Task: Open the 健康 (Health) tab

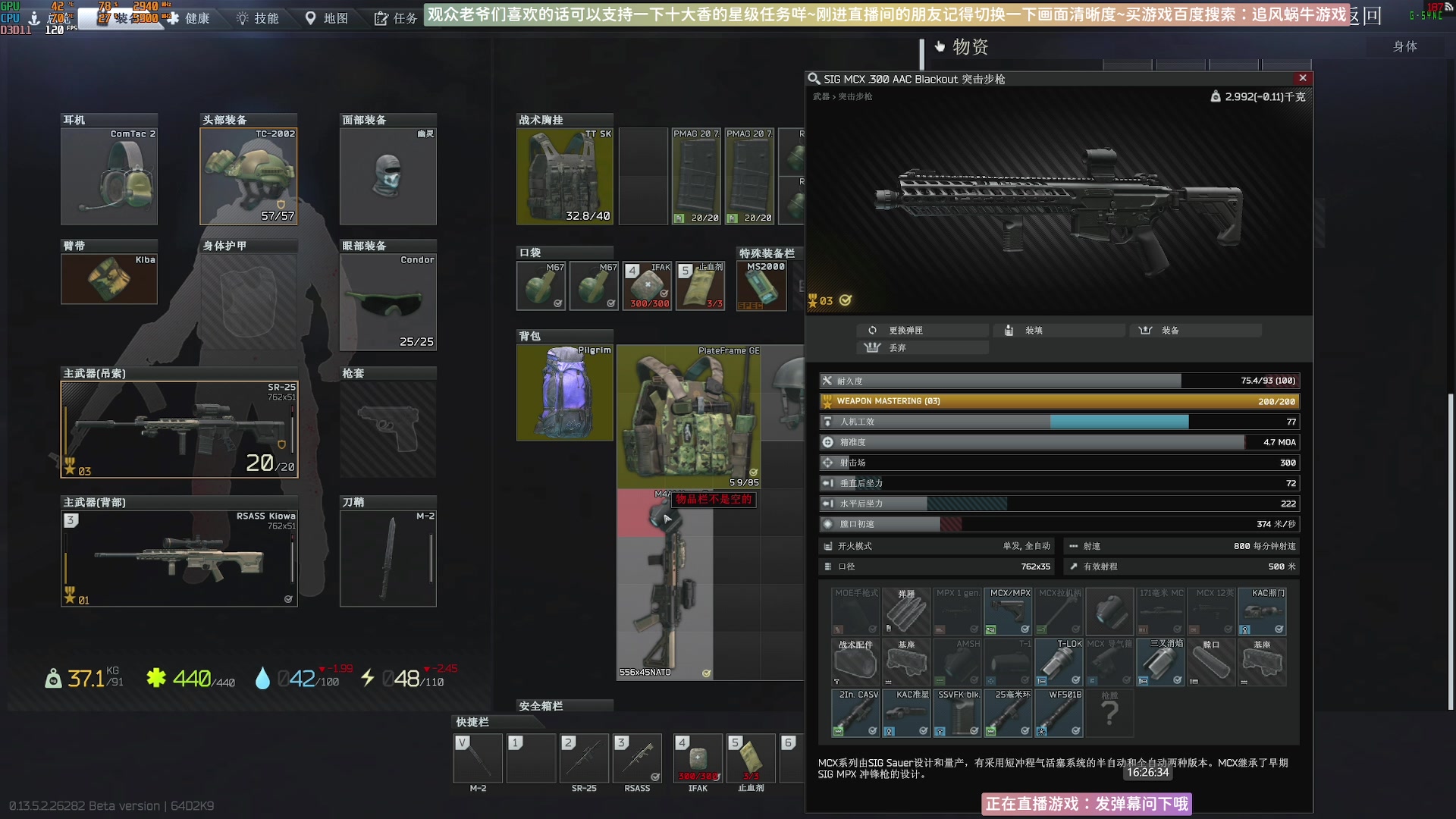Action: tap(188, 18)
